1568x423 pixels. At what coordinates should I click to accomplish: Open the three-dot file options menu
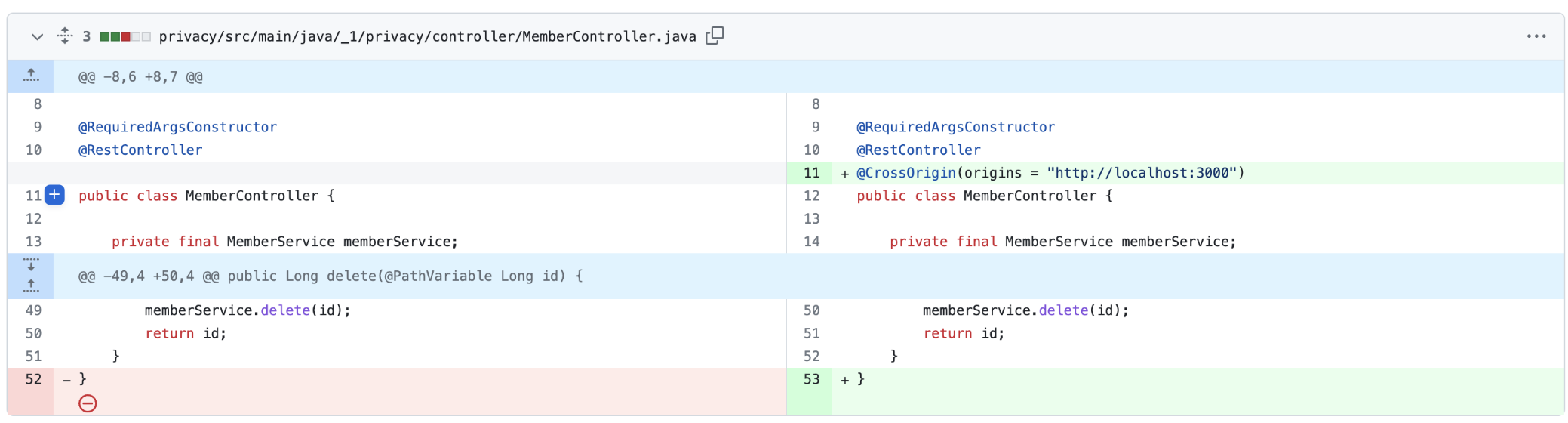[x=1536, y=36]
